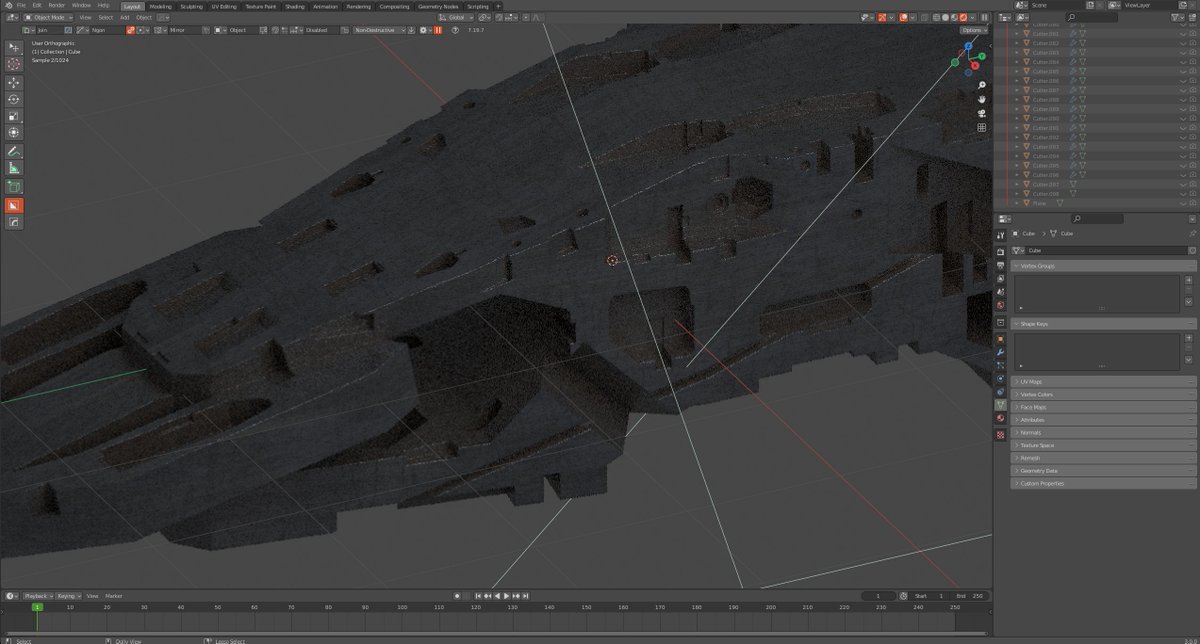The image size is (1200, 644).
Task: Select the Add Cube tool
Action: (x=14, y=187)
